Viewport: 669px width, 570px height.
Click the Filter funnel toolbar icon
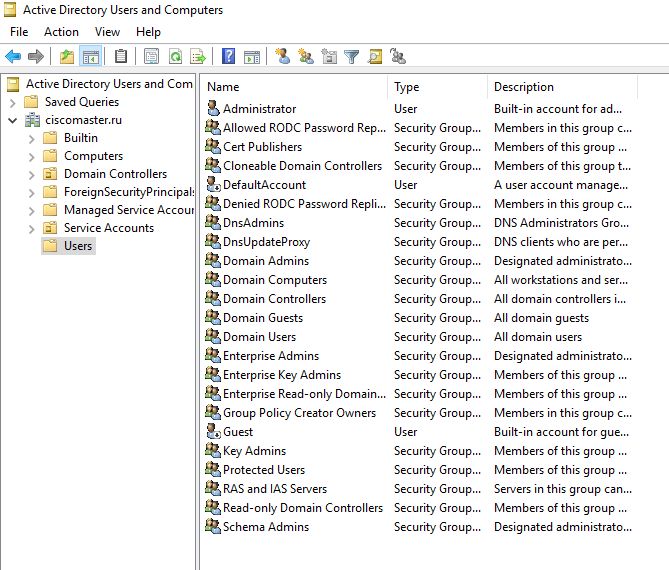tap(352, 56)
